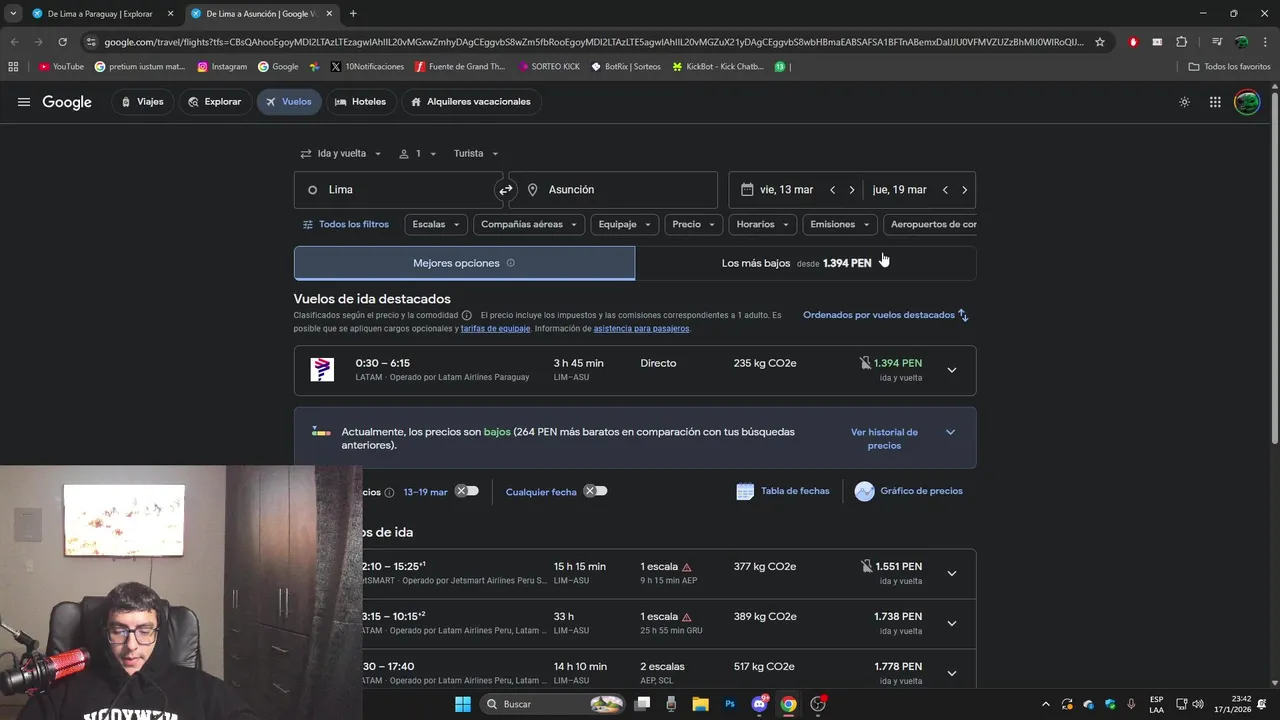Toggle the Cualquier fecha tracking switch
This screenshot has height=720, width=1280.
[x=596, y=491]
